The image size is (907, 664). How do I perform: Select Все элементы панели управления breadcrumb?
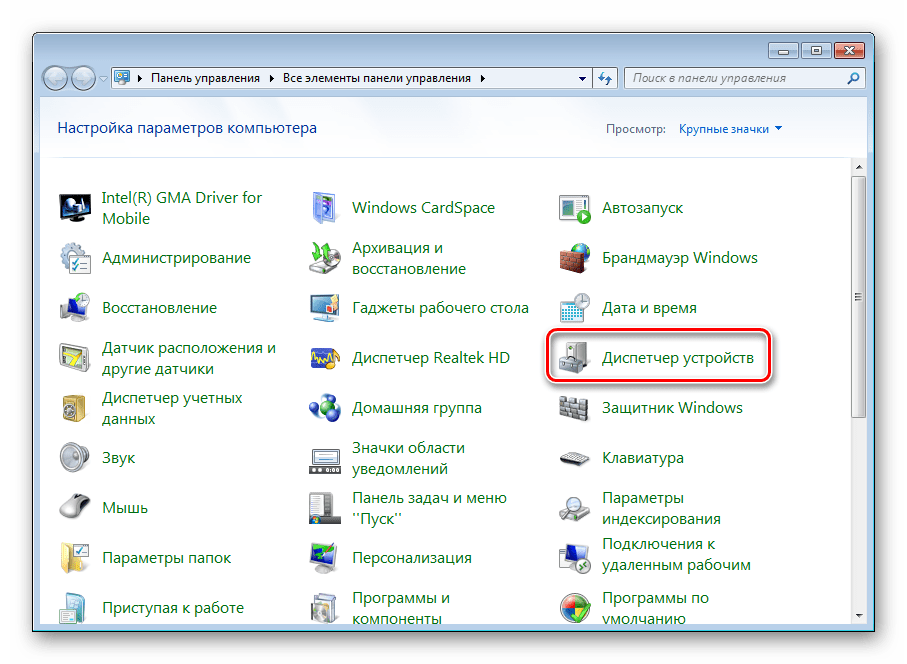378,78
